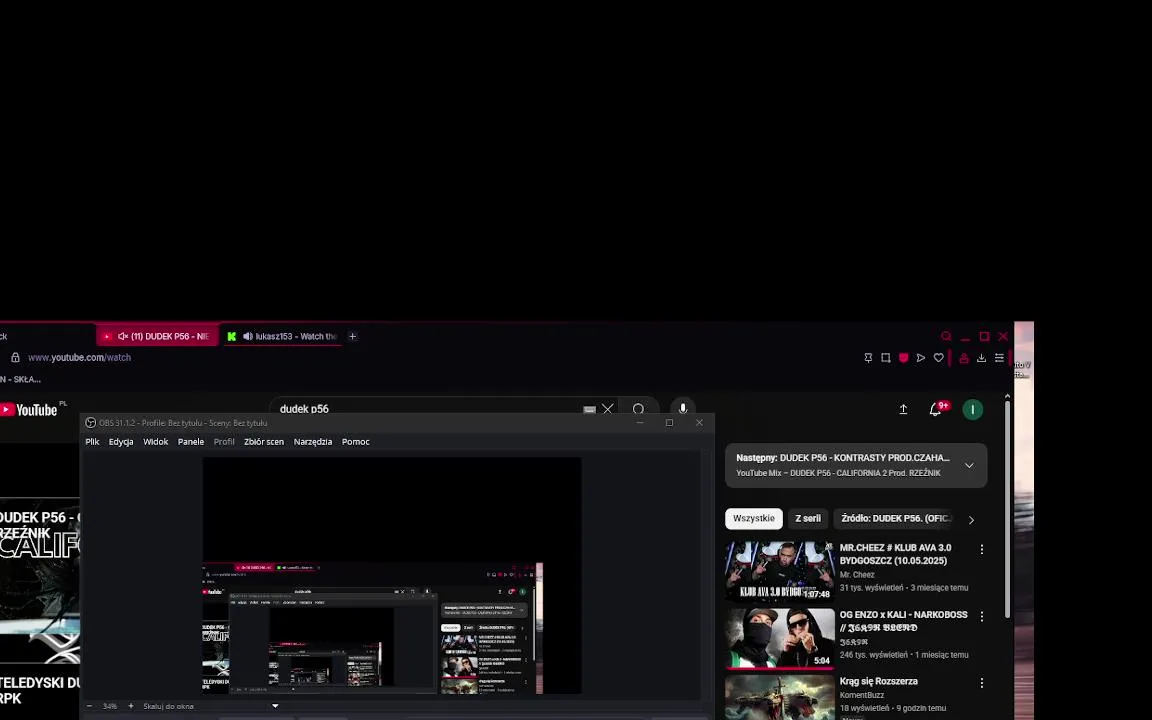This screenshot has height=720, width=1152.
Task: Show more filter chips with right arrow
Action: [x=971, y=519]
